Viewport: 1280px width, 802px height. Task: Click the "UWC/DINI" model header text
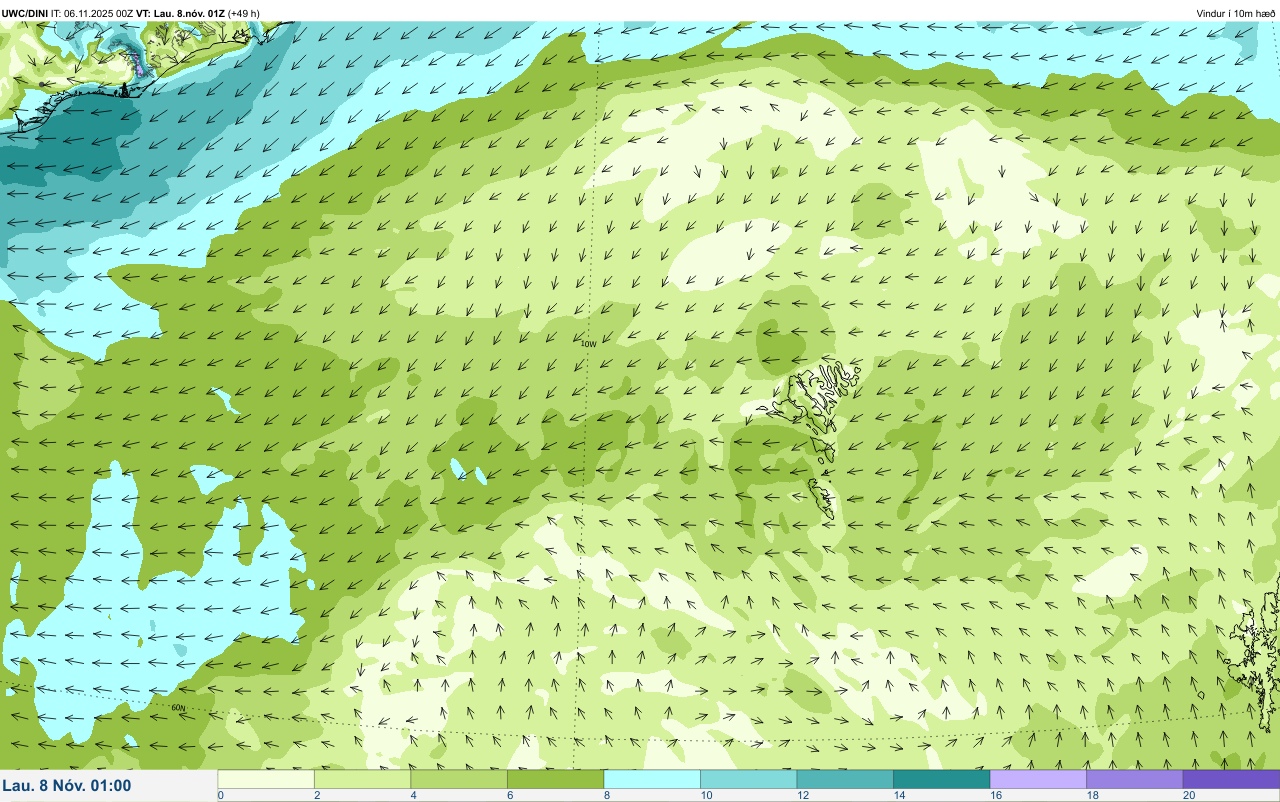(25, 13)
